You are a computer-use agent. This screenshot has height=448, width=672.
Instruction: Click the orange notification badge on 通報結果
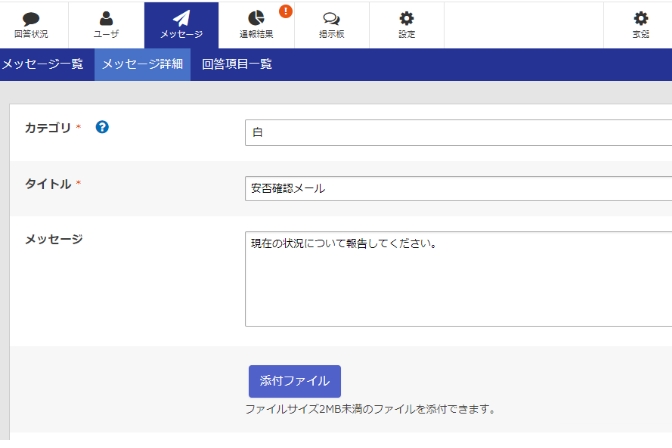285,11
